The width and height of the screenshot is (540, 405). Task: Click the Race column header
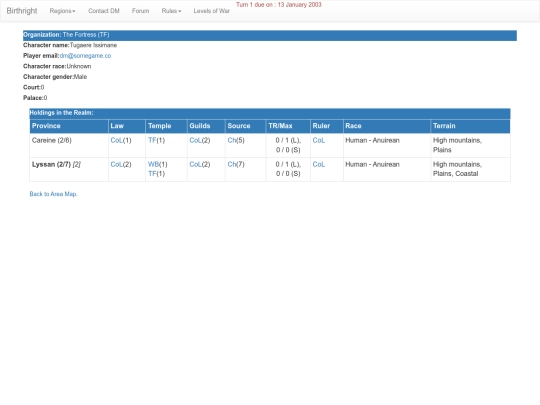click(387, 126)
